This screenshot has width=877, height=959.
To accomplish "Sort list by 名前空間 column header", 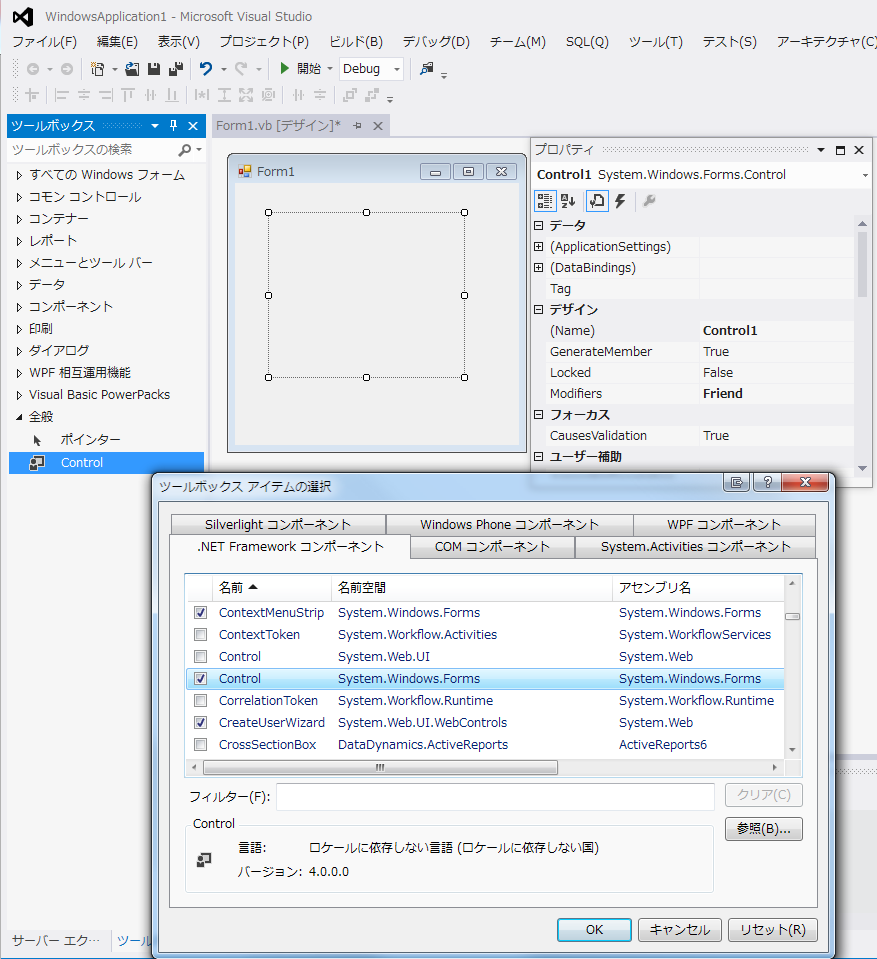I will 472,588.
